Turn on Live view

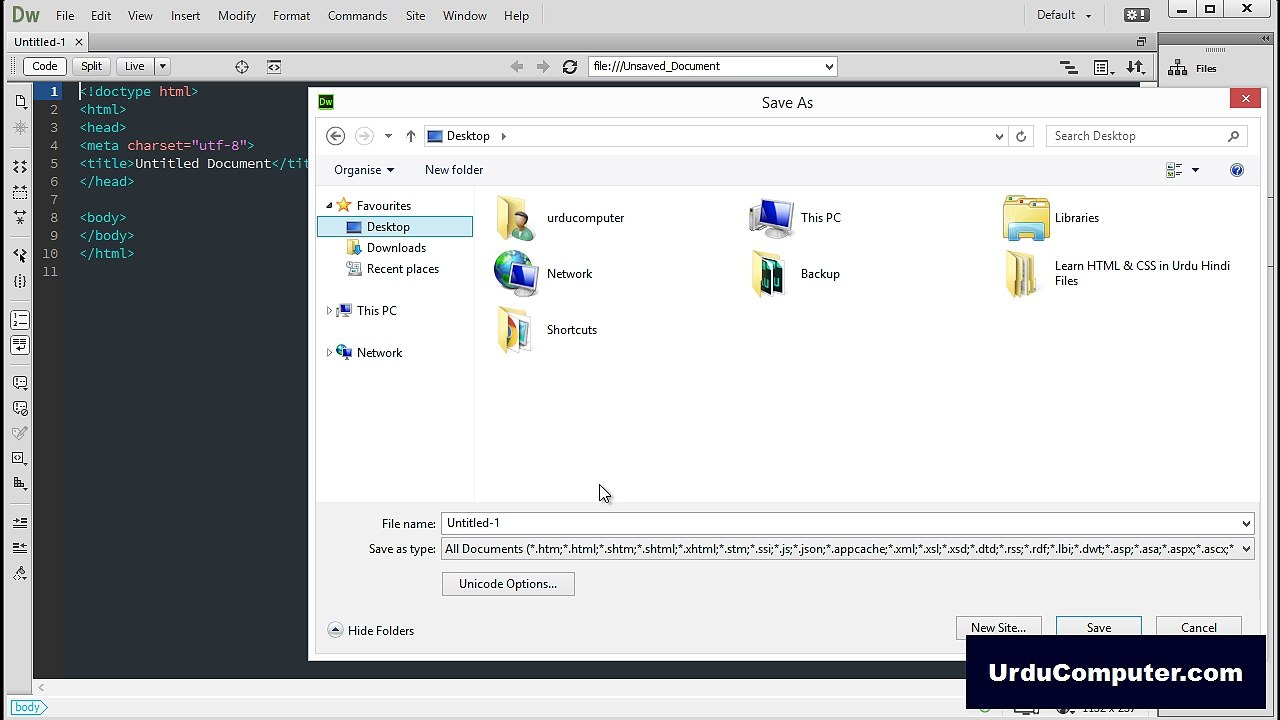point(134,66)
